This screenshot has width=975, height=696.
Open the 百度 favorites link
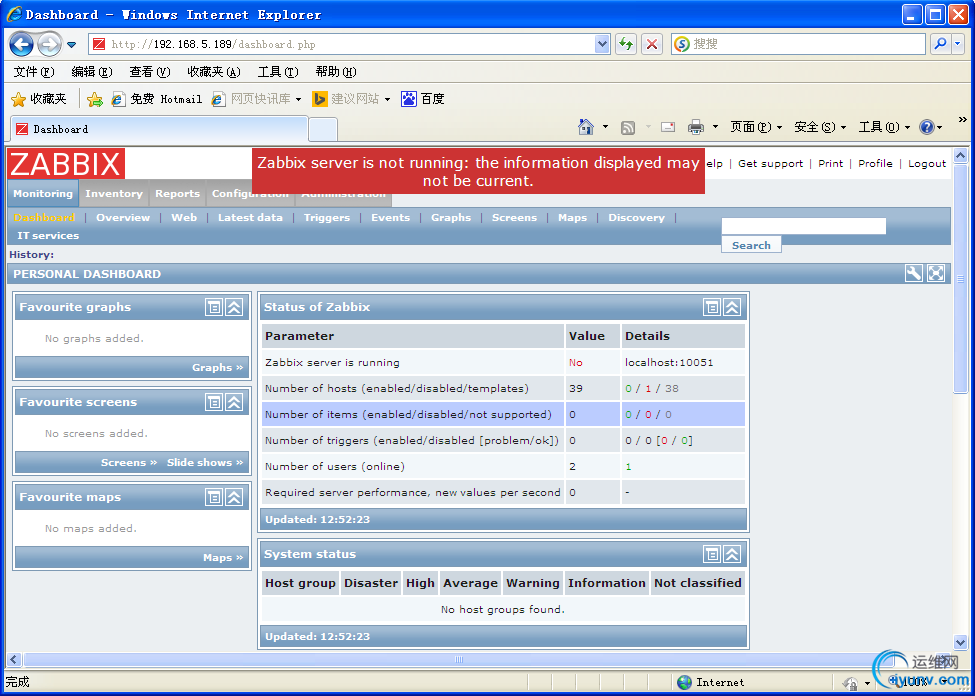pyautogui.click(x=423, y=99)
